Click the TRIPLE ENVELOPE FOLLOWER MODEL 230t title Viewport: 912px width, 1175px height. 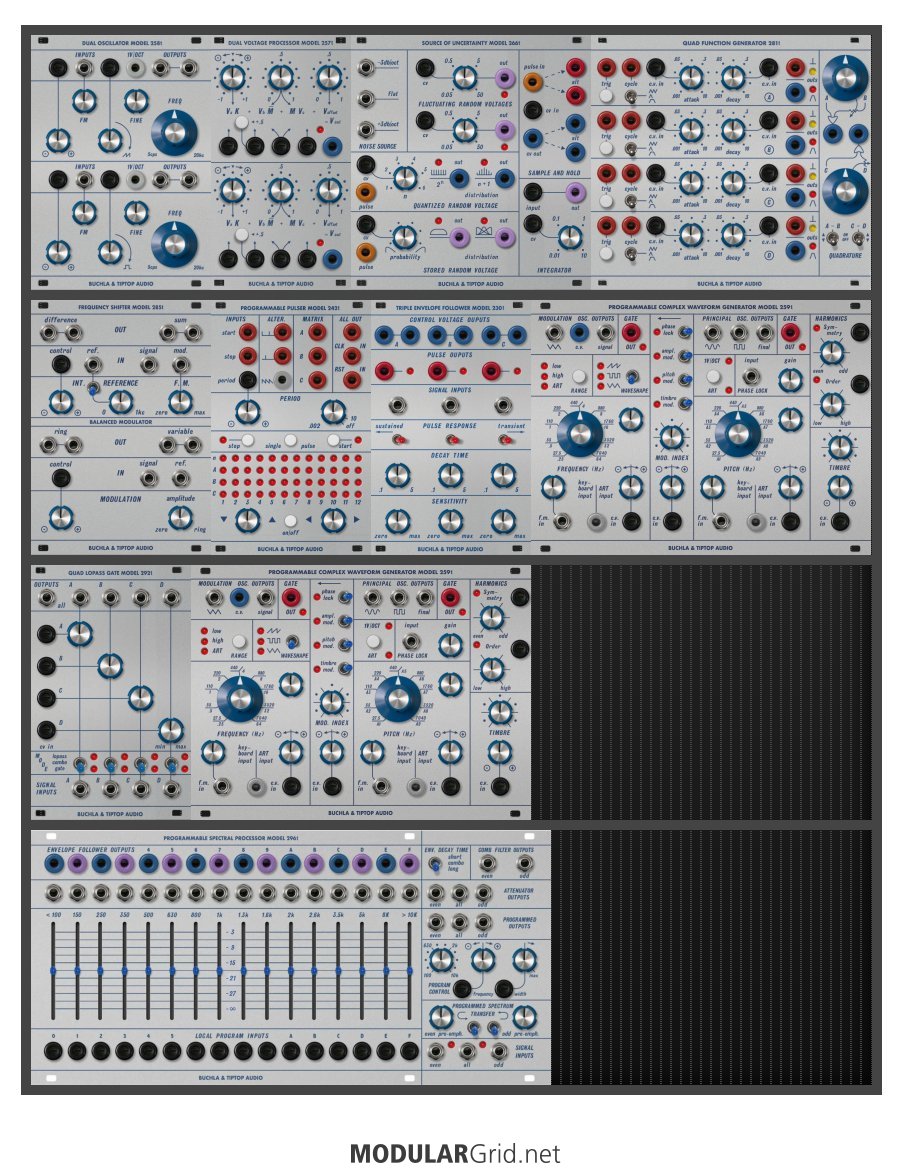(450, 307)
